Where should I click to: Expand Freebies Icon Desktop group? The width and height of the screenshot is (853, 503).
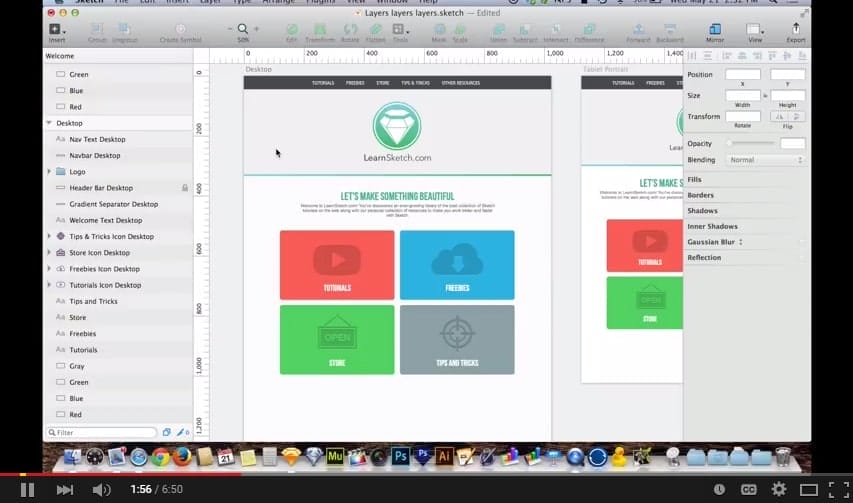tap(49, 269)
